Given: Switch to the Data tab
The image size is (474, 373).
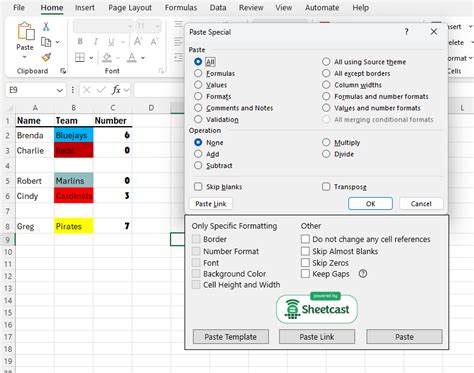Looking at the screenshot, I should (x=218, y=8).
